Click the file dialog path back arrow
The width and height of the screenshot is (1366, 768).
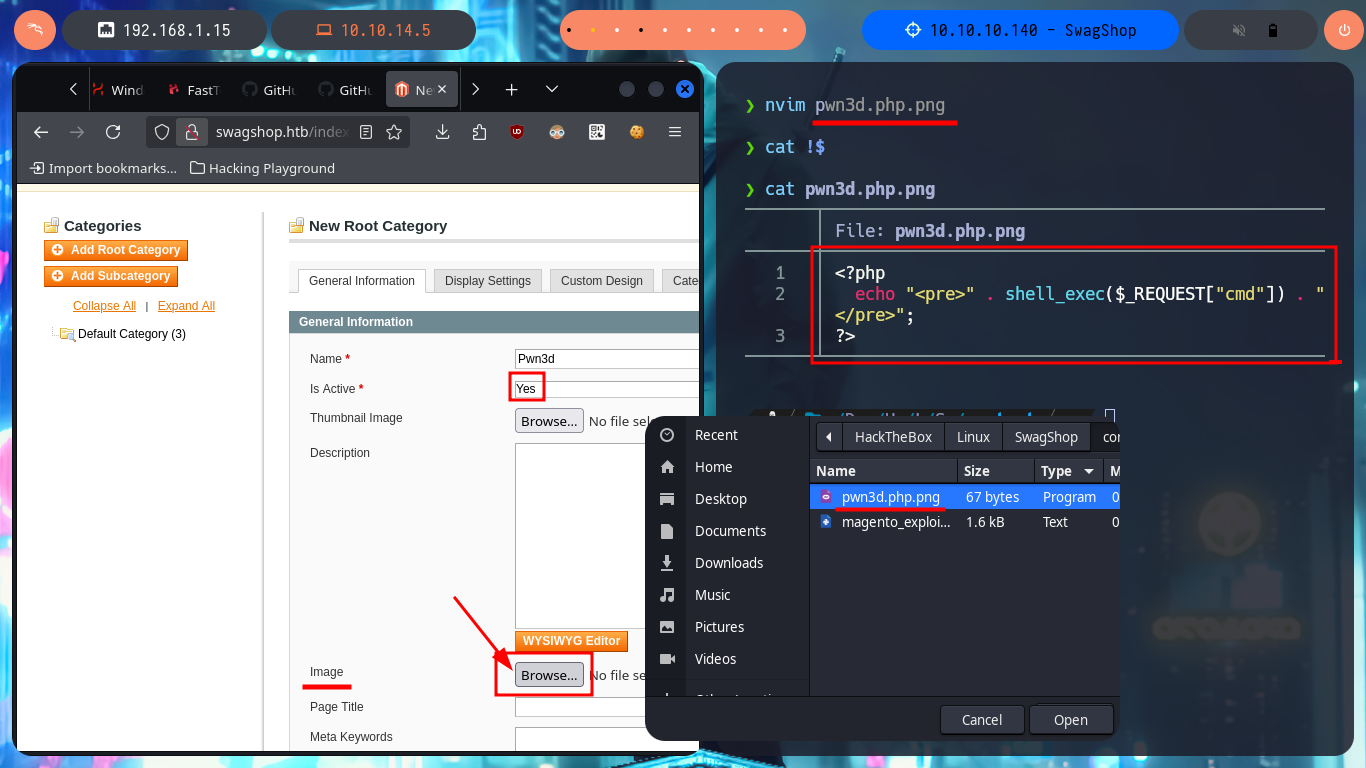point(829,437)
